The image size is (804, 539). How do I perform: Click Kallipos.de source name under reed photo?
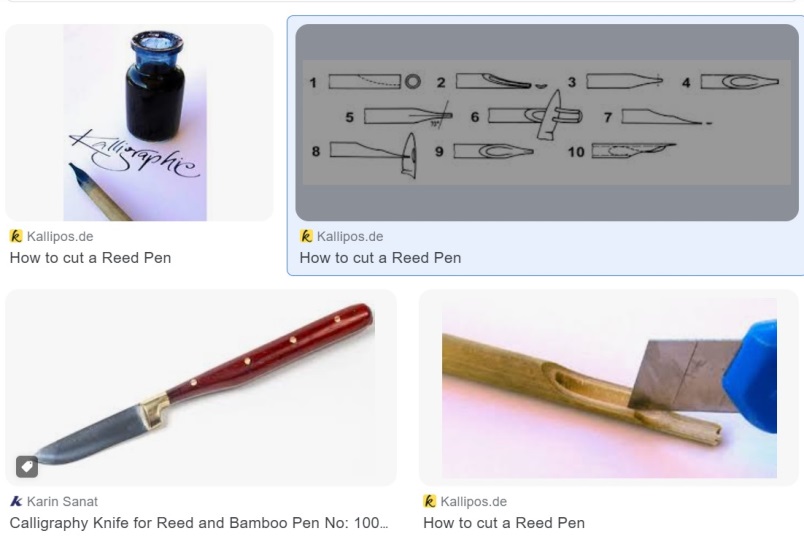tap(474, 502)
